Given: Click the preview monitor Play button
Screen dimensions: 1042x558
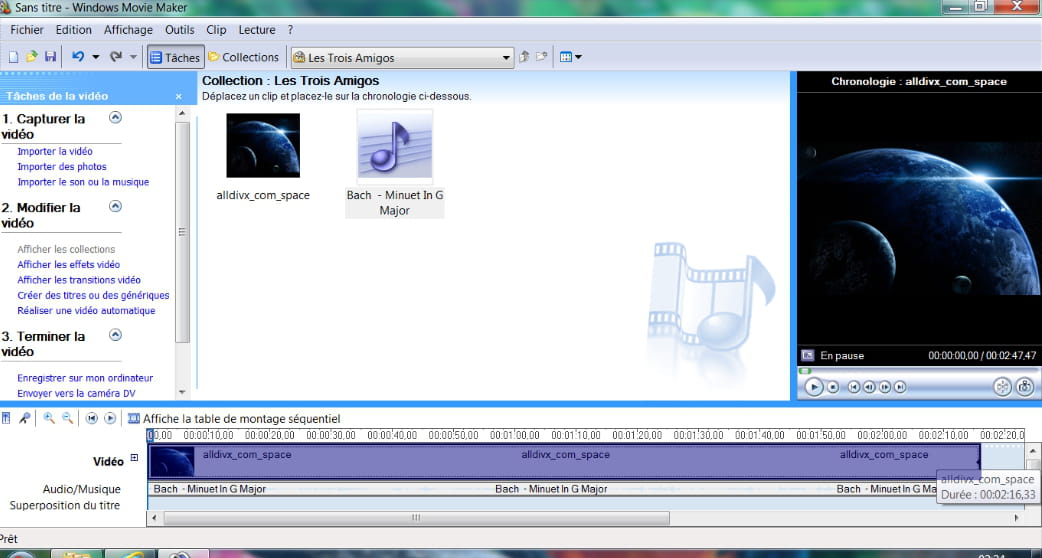Looking at the screenshot, I should [x=813, y=387].
